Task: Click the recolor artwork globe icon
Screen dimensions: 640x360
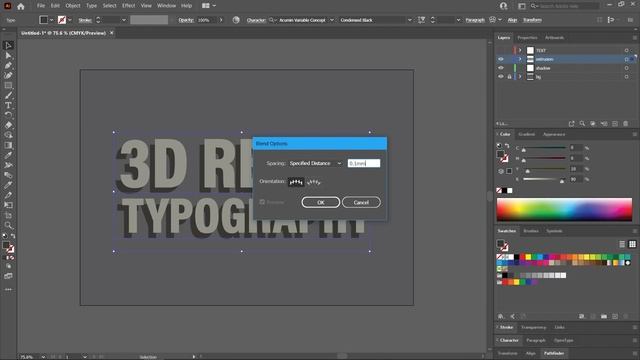Action: tap(236, 20)
